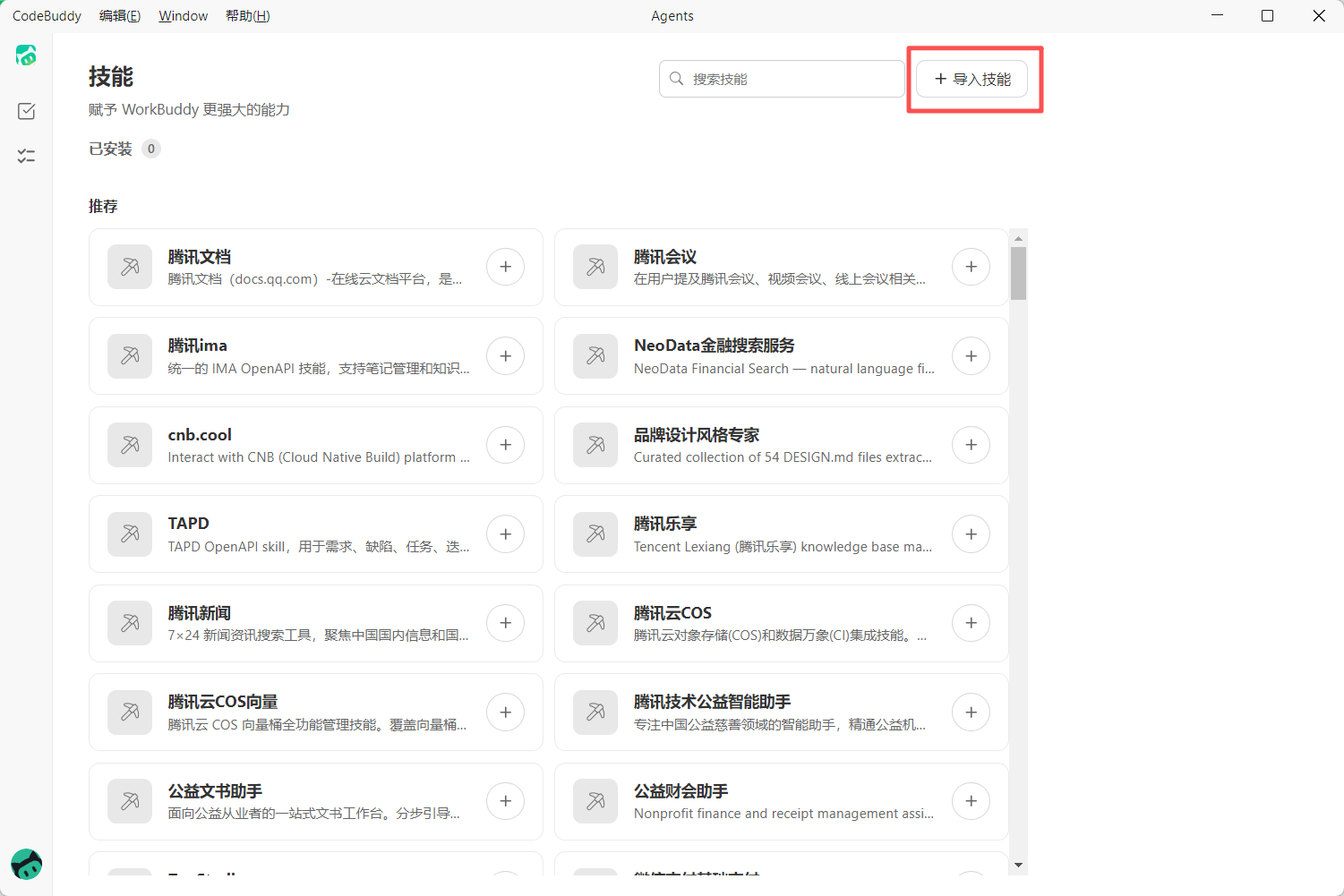This screenshot has height=896, width=1344.
Task: Open the tasks checkbox icon in sidebar
Action: (x=26, y=111)
